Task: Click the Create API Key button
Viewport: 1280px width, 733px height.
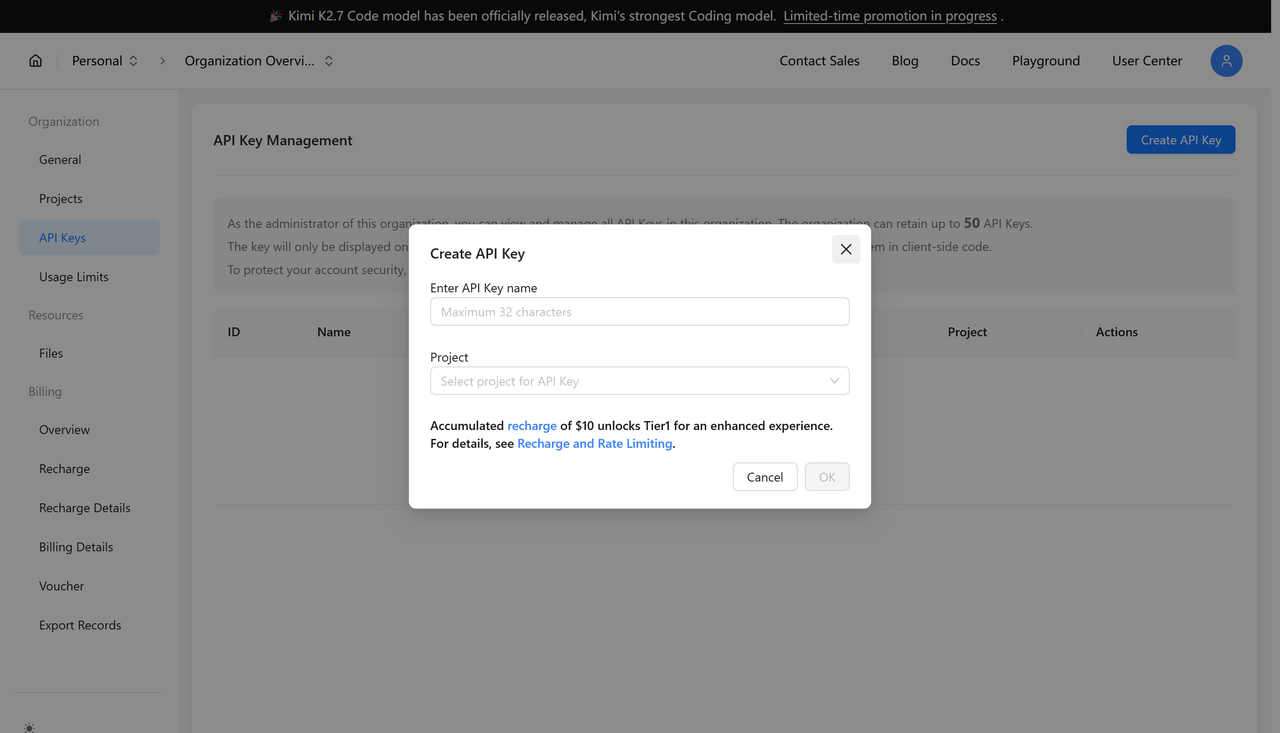Action: tap(1181, 140)
